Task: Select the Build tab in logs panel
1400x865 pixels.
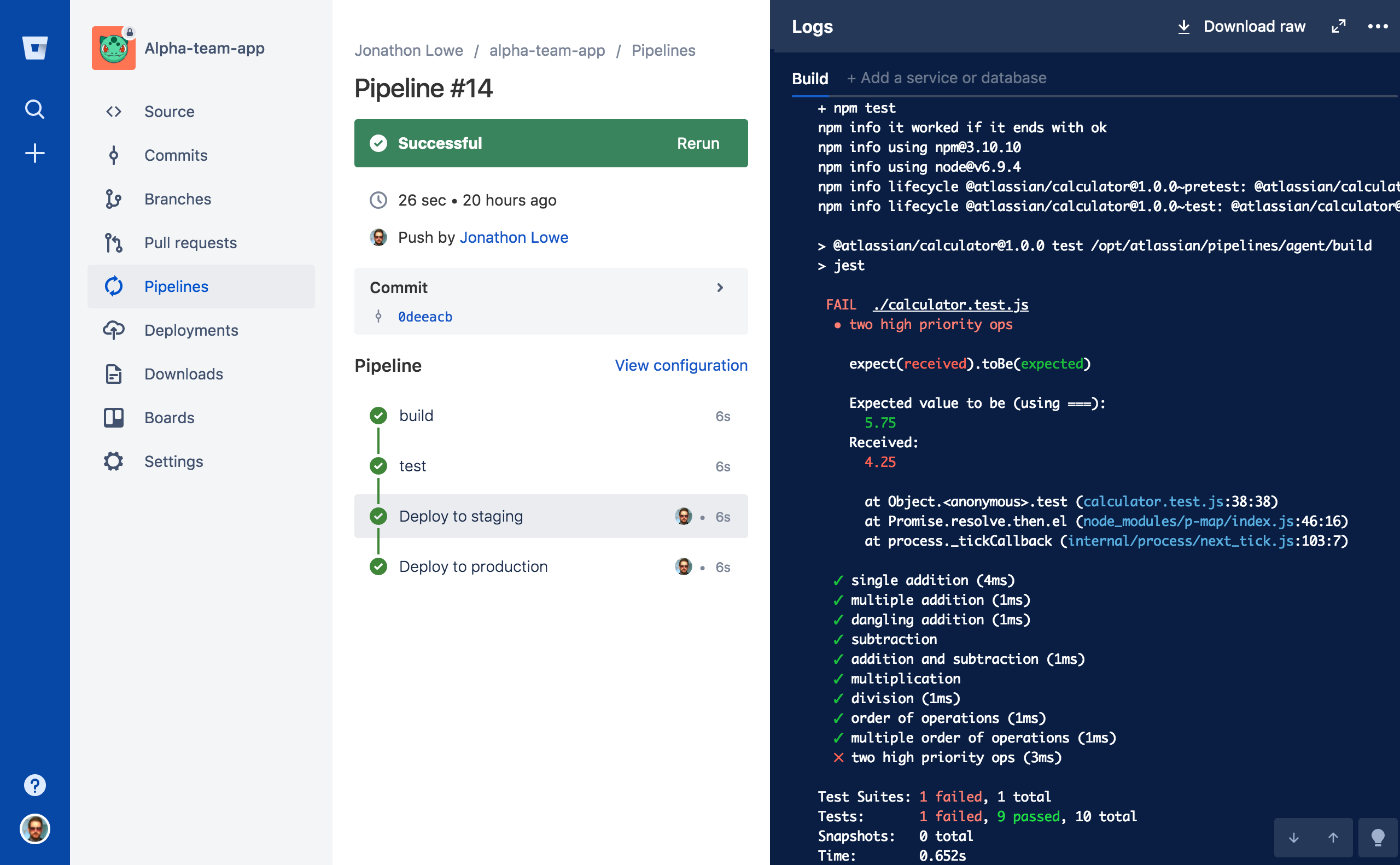Action: tap(812, 78)
